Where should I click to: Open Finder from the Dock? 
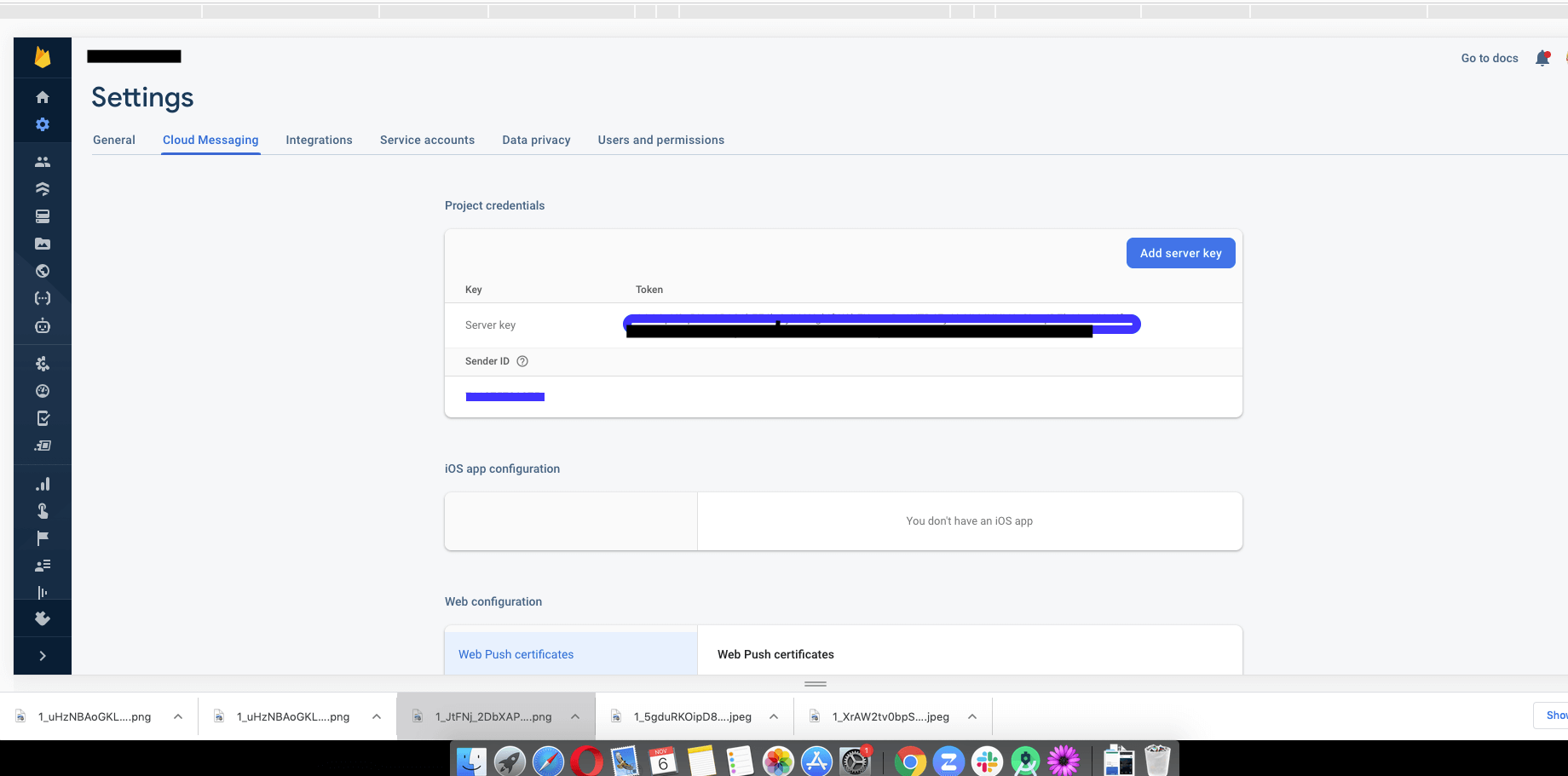(471, 761)
